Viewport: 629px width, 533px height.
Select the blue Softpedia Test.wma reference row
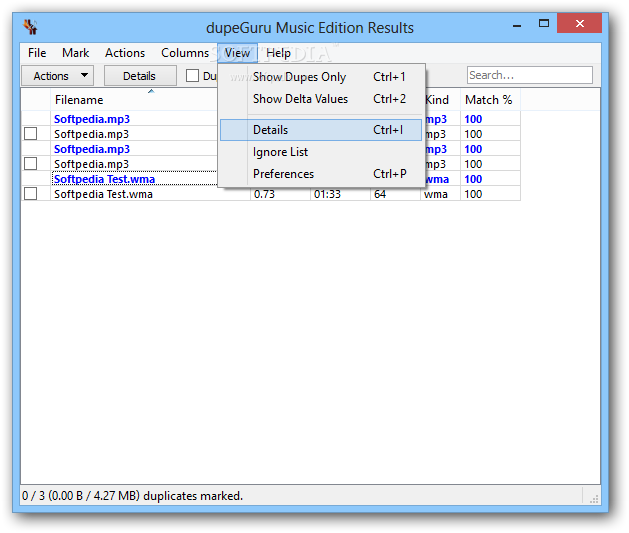coord(104,179)
